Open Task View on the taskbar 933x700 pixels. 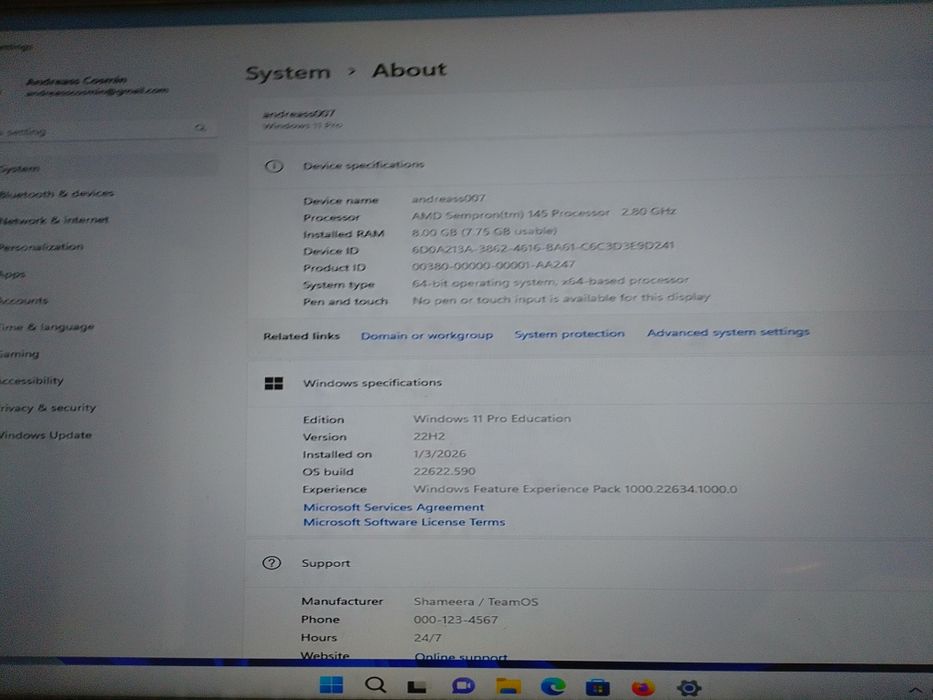pyautogui.click(x=417, y=687)
